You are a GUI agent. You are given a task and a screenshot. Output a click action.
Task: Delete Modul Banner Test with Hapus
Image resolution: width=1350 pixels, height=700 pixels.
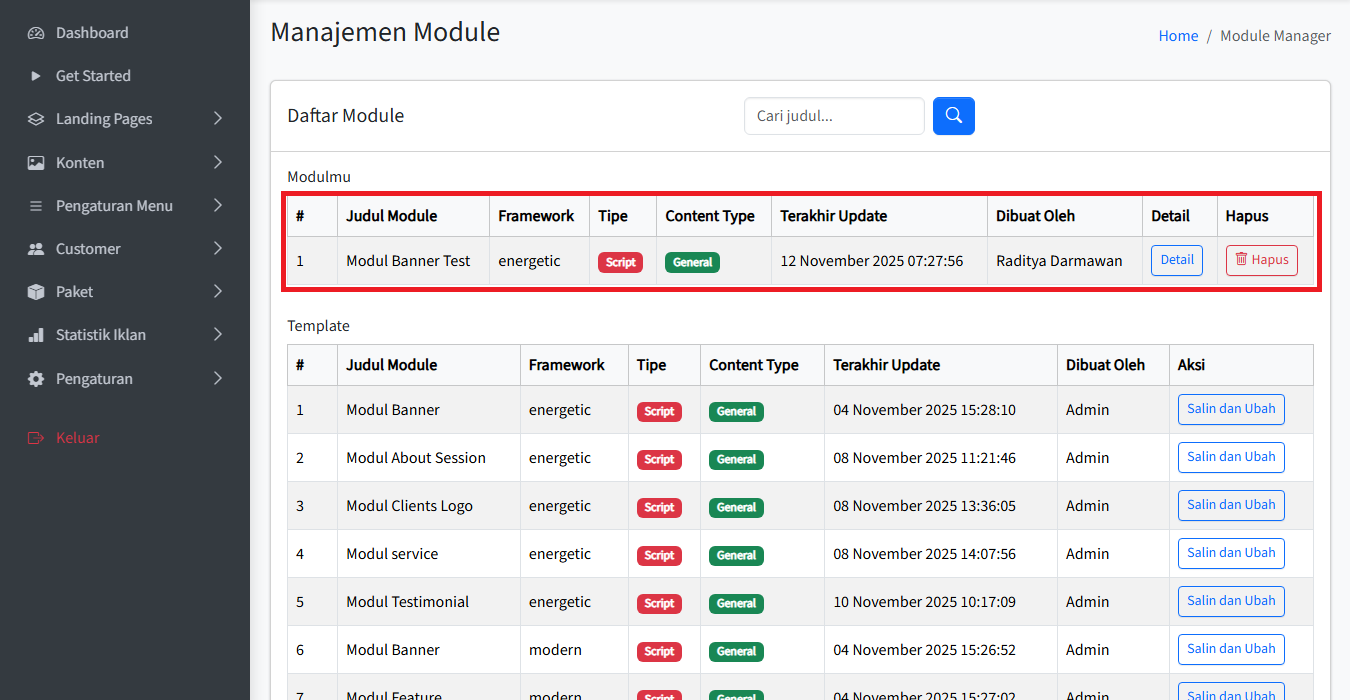pyautogui.click(x=1261, y=260)
